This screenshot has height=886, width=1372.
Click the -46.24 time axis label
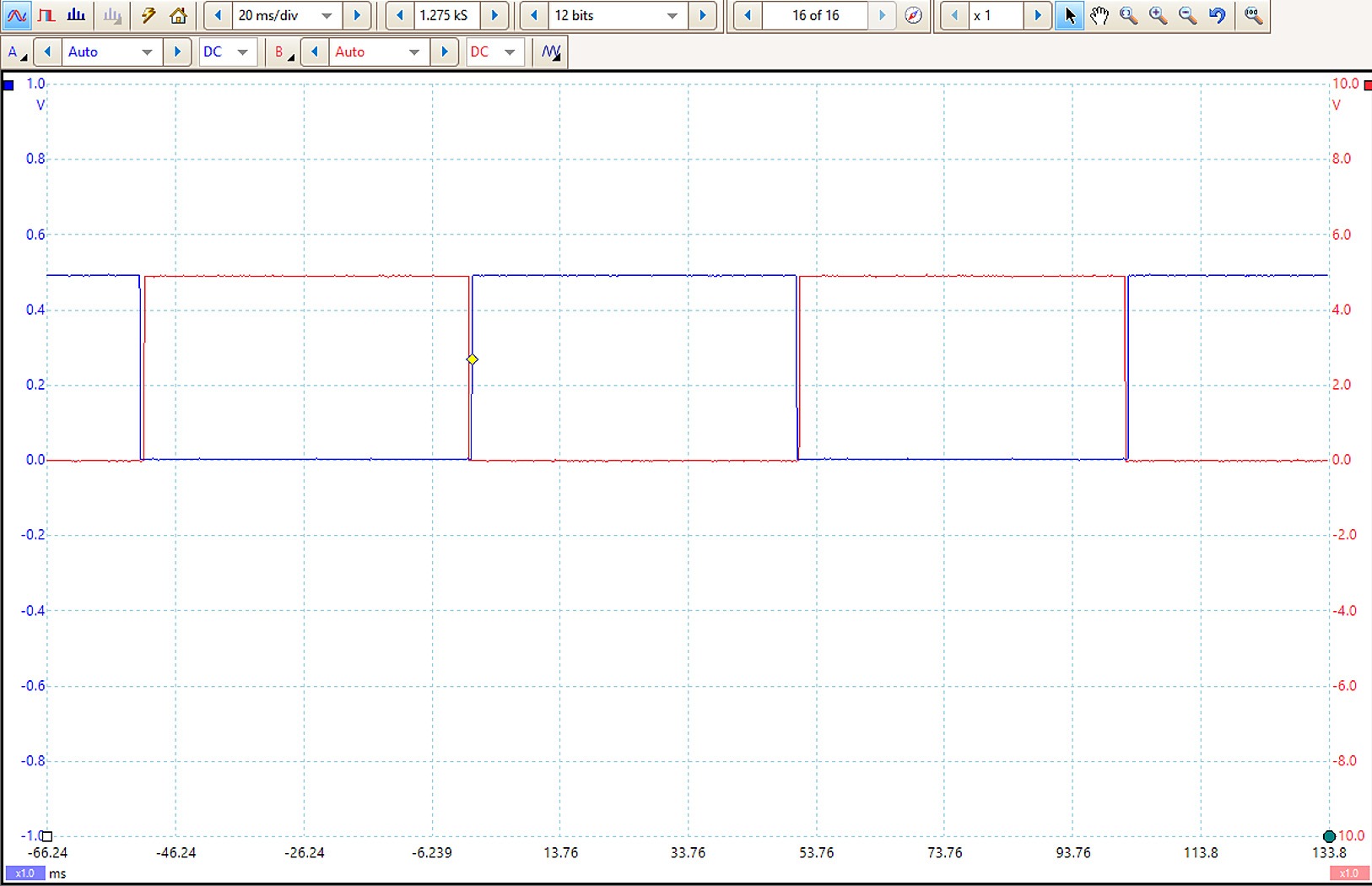coord(176,853)
